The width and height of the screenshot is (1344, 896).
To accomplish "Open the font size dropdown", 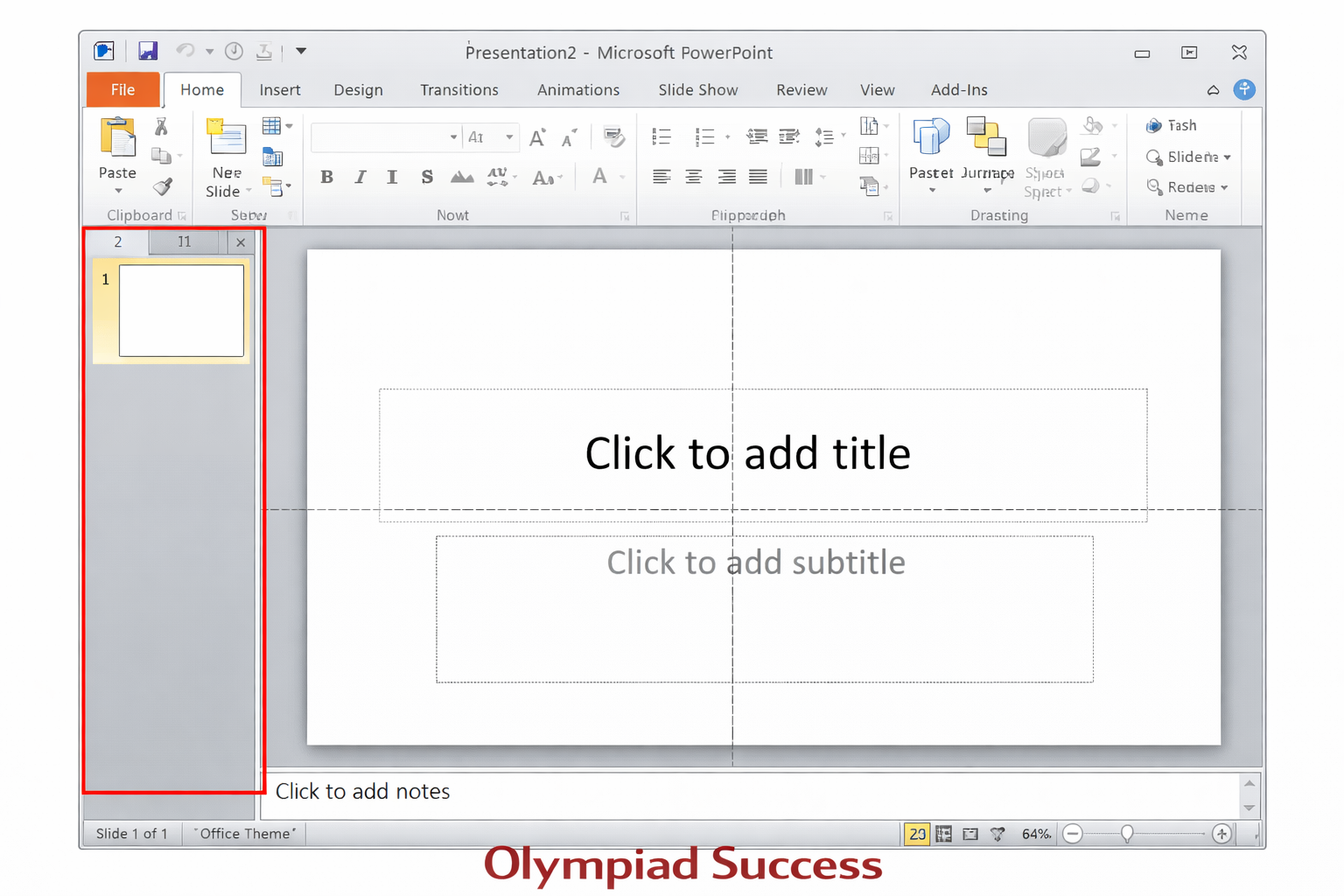I will 509,137.
